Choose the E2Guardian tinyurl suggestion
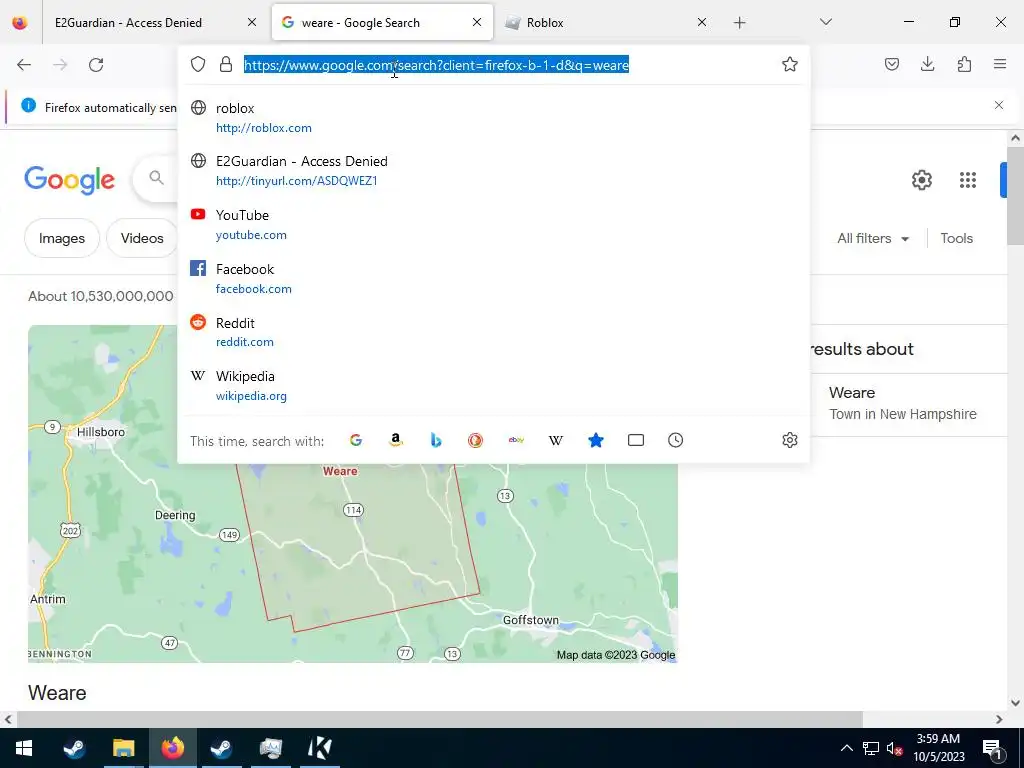 (x=493, y=170)
